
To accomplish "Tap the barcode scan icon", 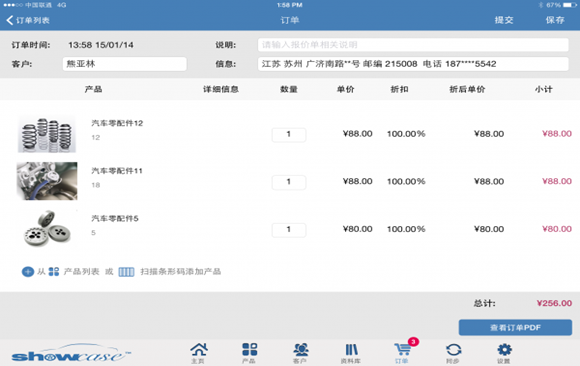I will [126, 272].
